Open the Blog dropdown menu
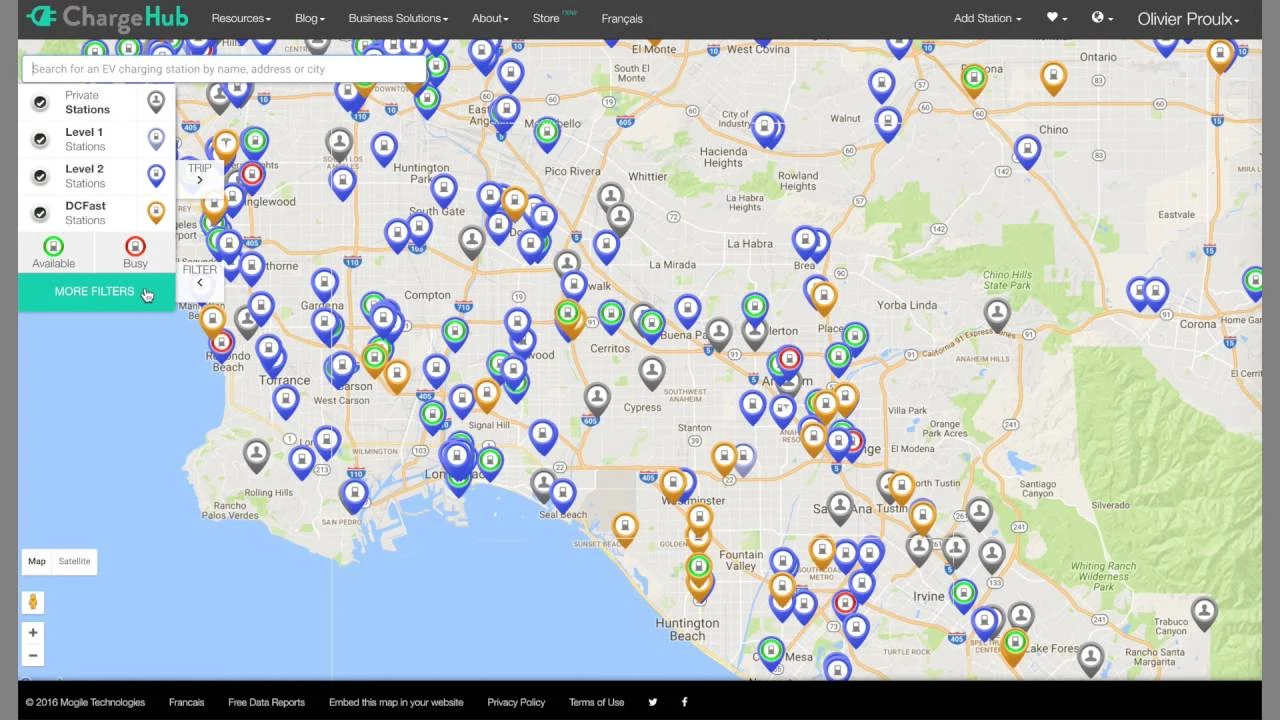1280x720 pixels. (310, 18)
